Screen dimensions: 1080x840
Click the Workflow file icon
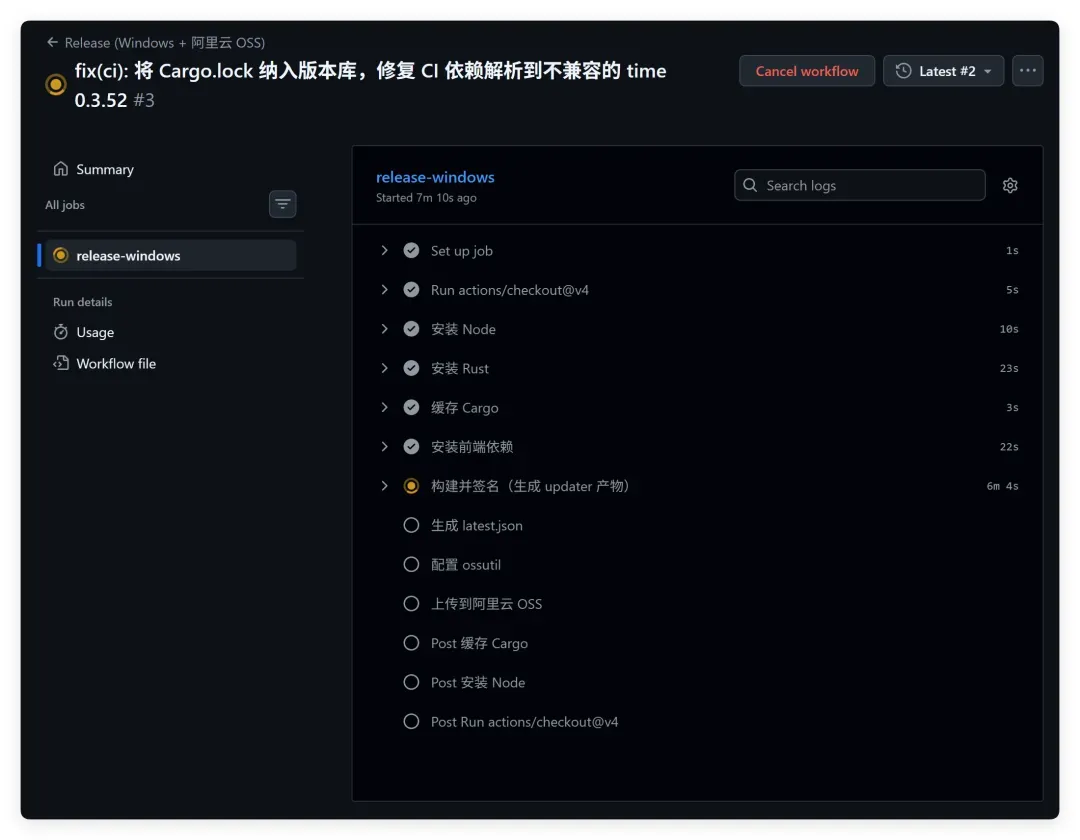point(61,363)
